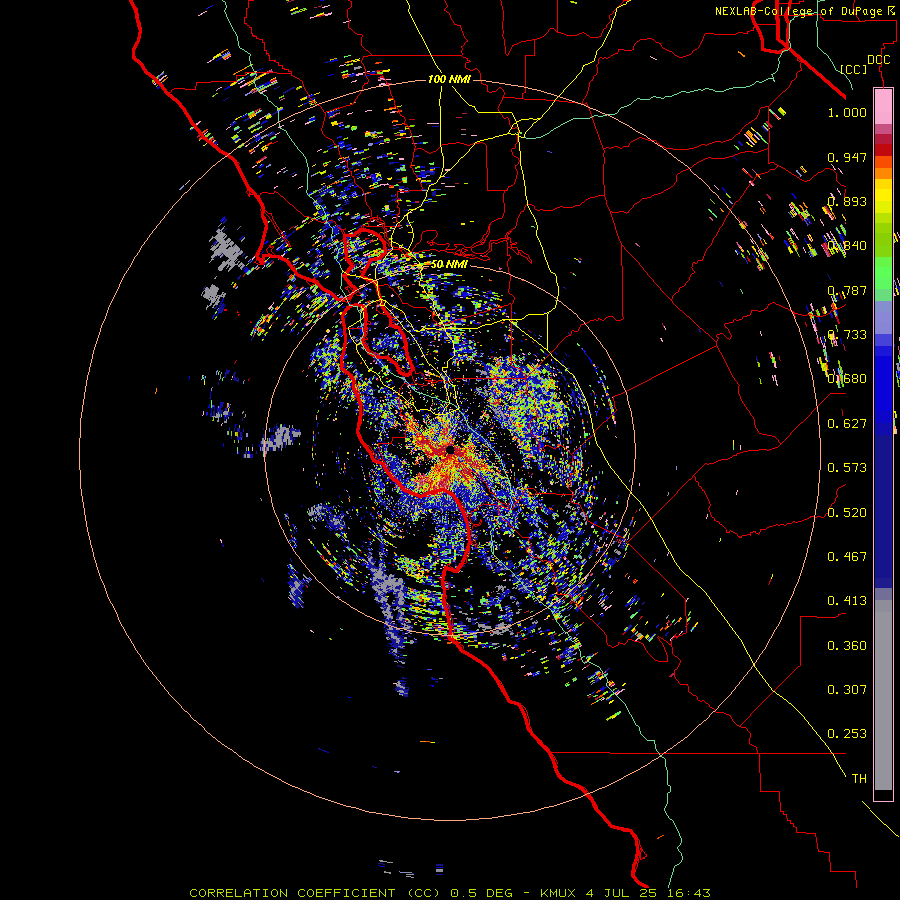Image resolution: width=900 pixels, height=900 pixels.
Task: Click the 0.840 scale value
Action: [847, 246]
